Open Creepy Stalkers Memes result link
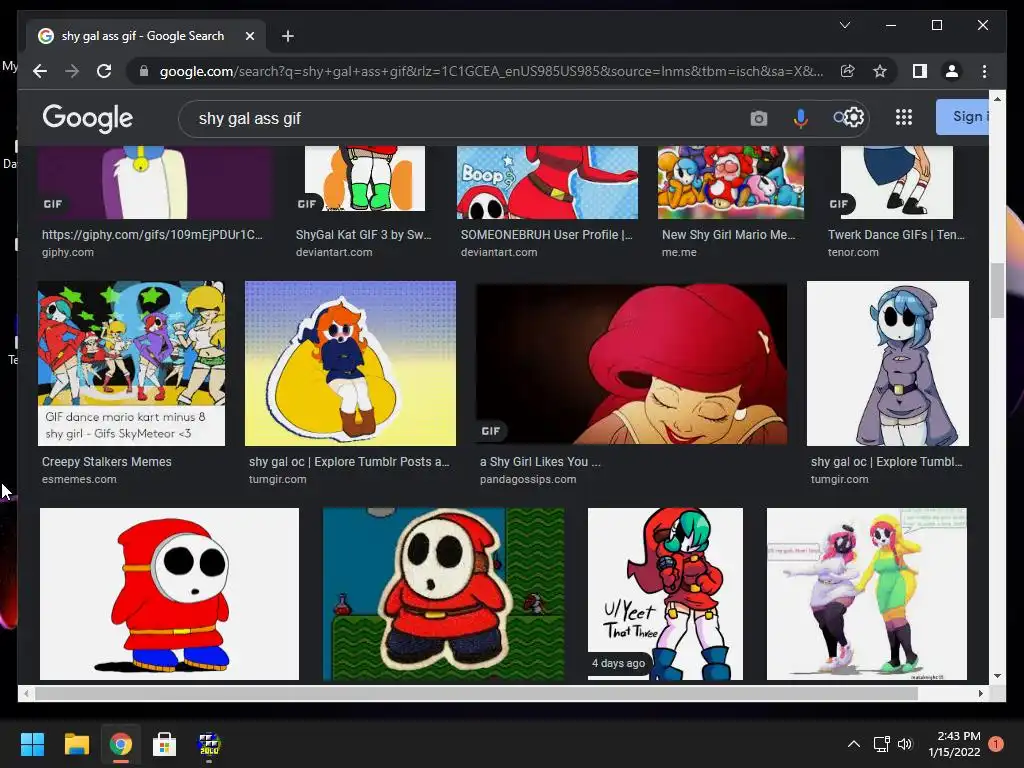Screen dimensions: 1024x768 (106, 470)
